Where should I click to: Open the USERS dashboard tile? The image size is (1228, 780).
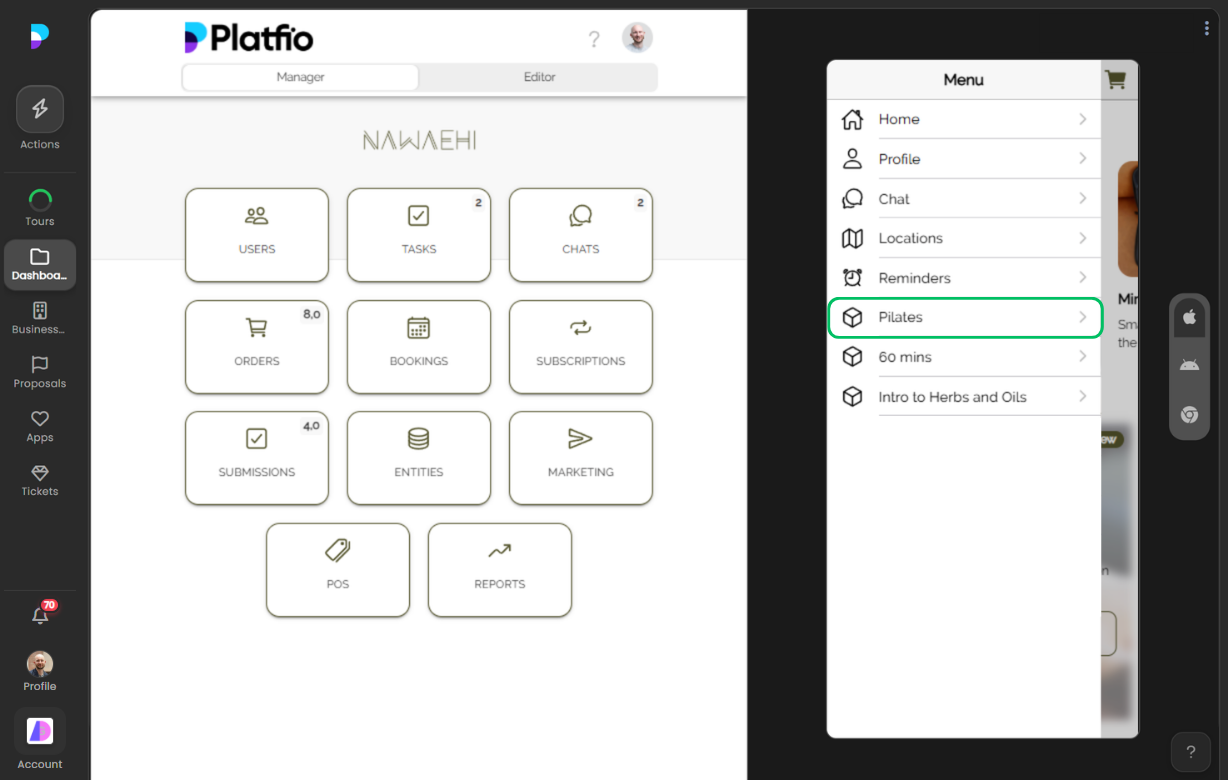pos(256,235)
